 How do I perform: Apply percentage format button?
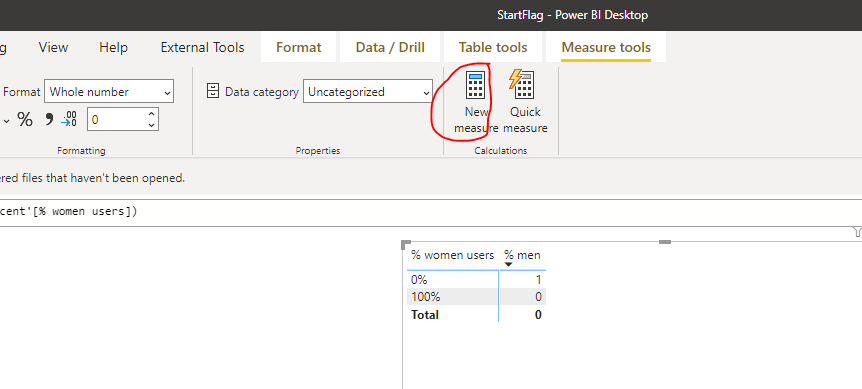point(25,119)
